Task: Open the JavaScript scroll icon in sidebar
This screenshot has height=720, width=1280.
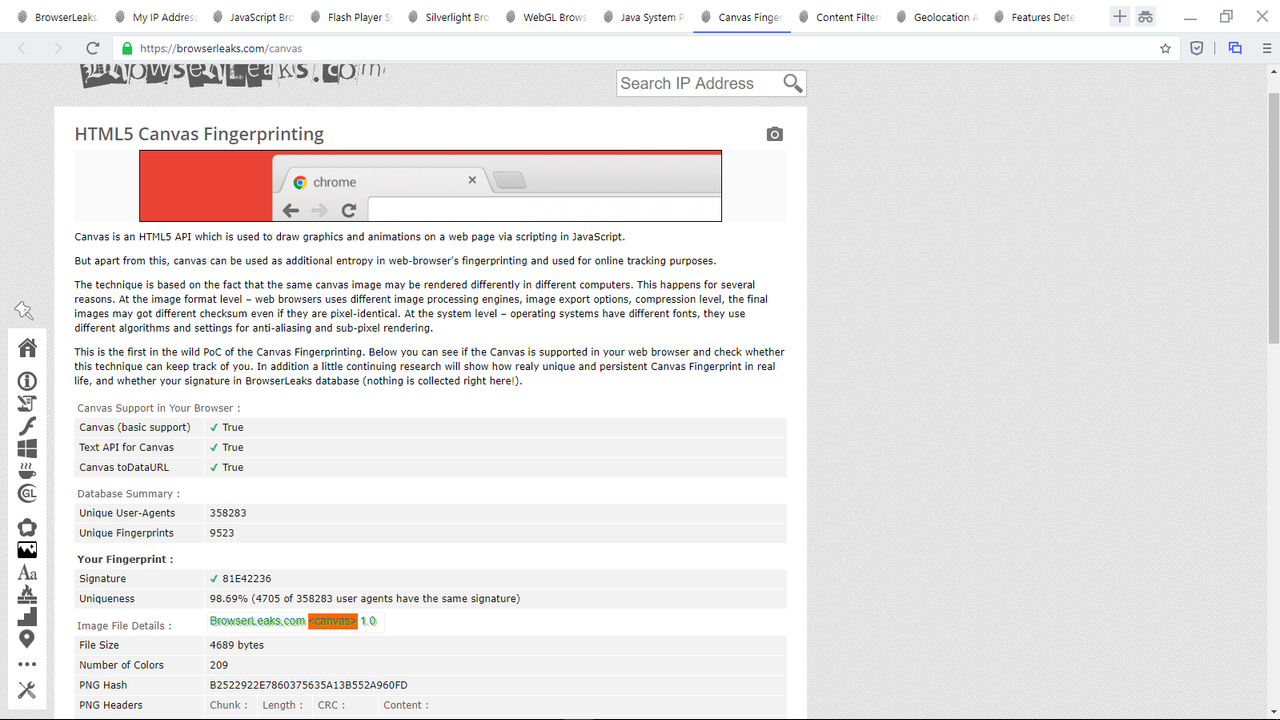Action: [27, 404]
